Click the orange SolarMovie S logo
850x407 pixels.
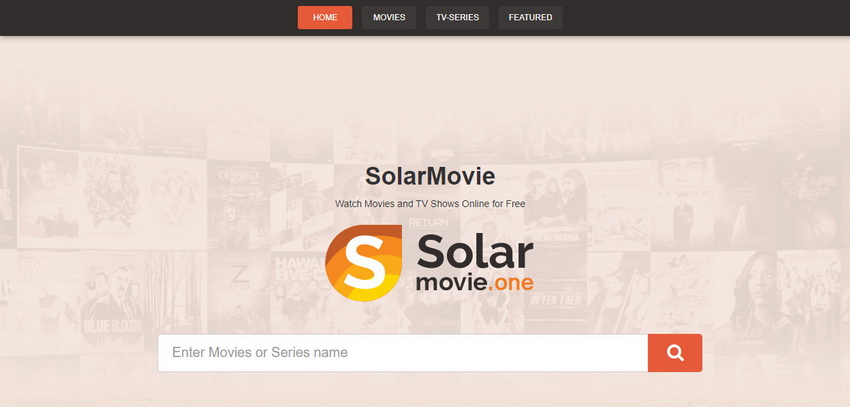[364, 263]
